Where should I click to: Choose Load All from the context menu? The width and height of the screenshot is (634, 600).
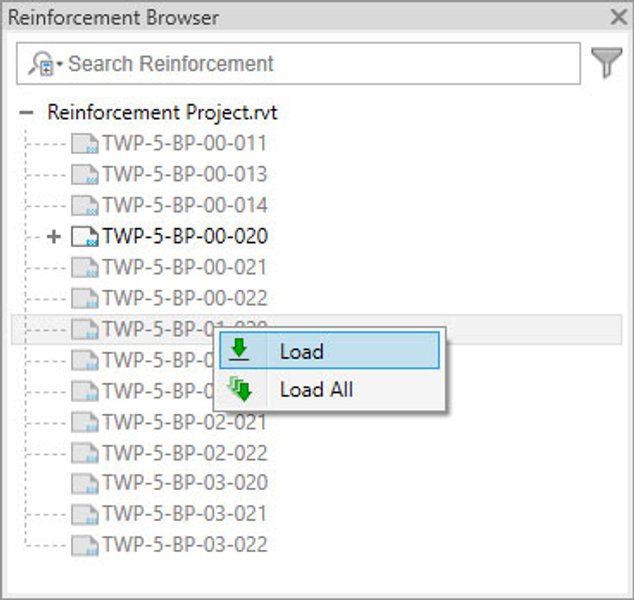(x=316, y=390)
